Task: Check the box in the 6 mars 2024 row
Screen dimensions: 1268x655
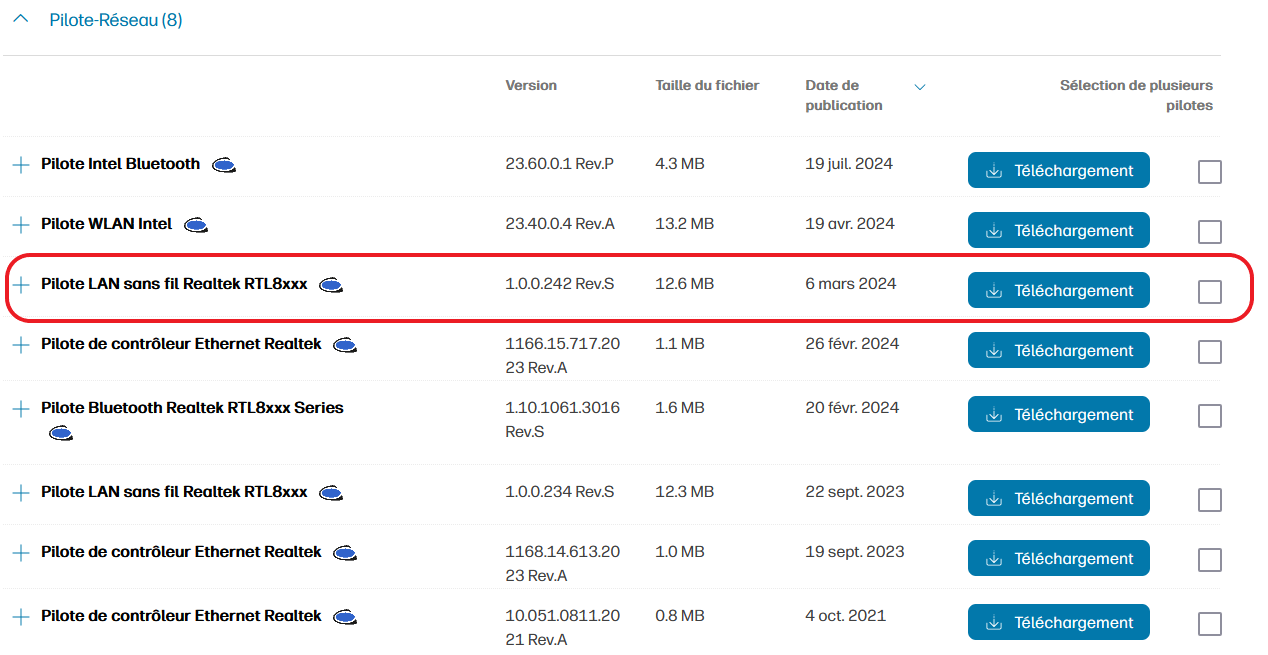Action: (x=1210, y=292)
